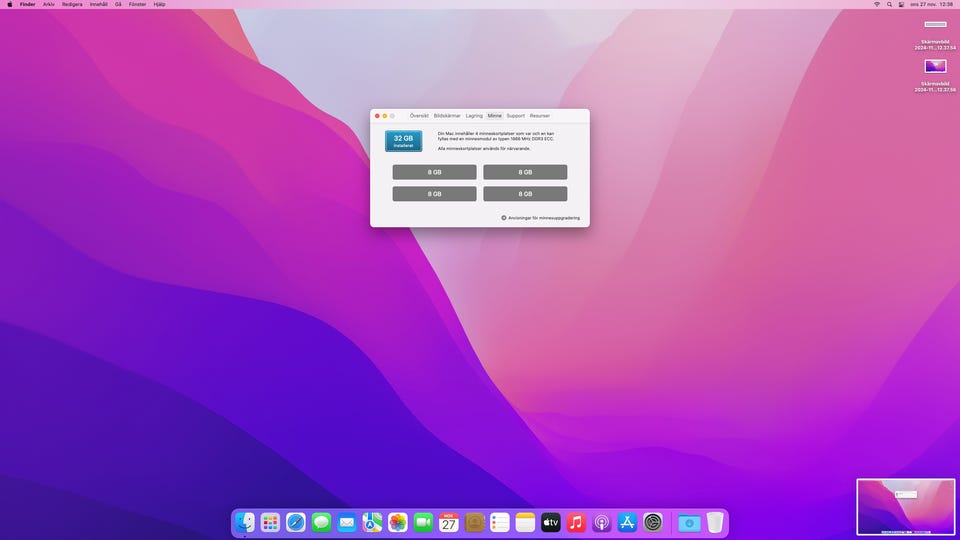Open the Contacts app in the Dock

pos(474,522)
